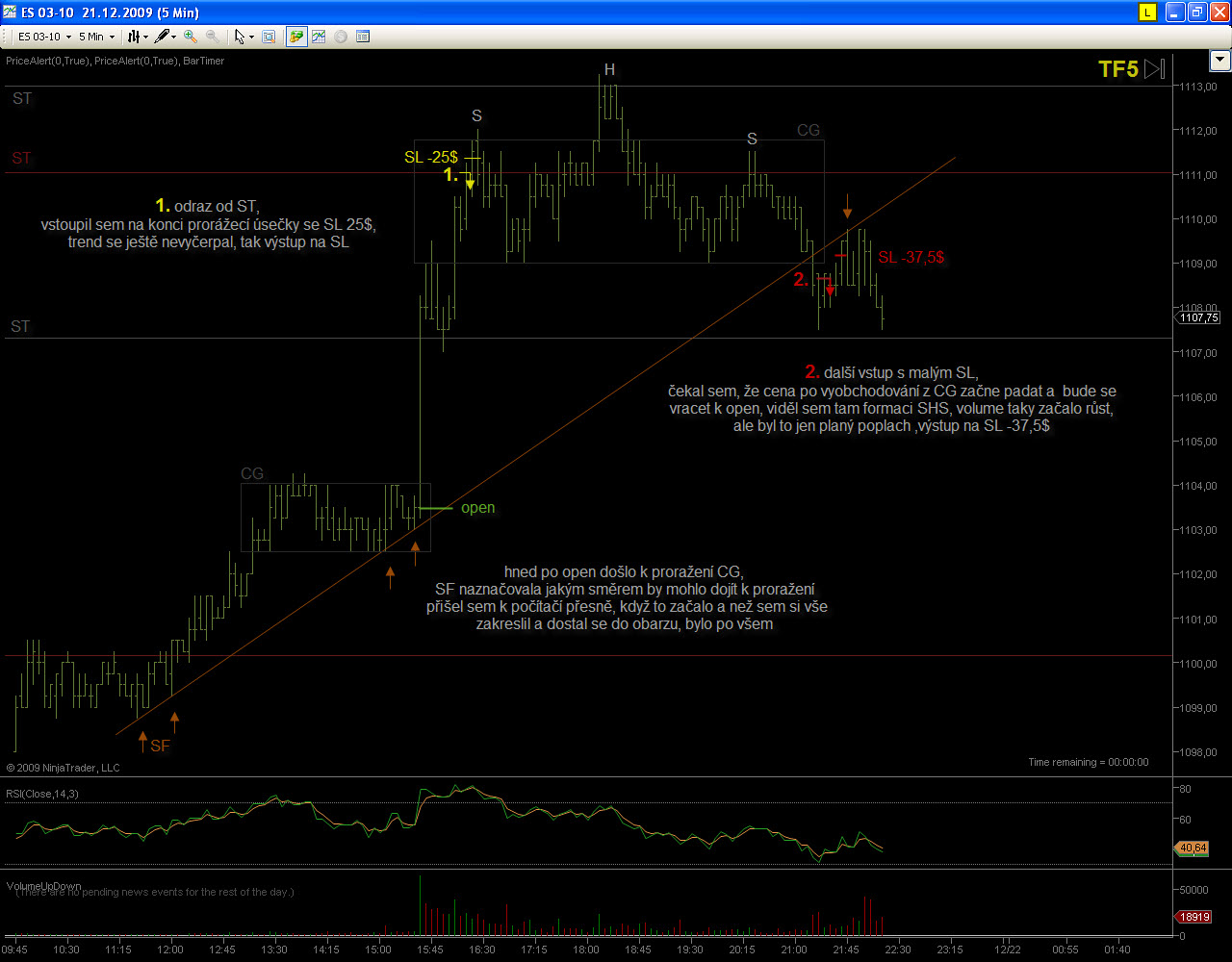This screenshot has height=962, width=1232.
Task: Click the zoom in magnifier icon
Action: click(191, 37)
